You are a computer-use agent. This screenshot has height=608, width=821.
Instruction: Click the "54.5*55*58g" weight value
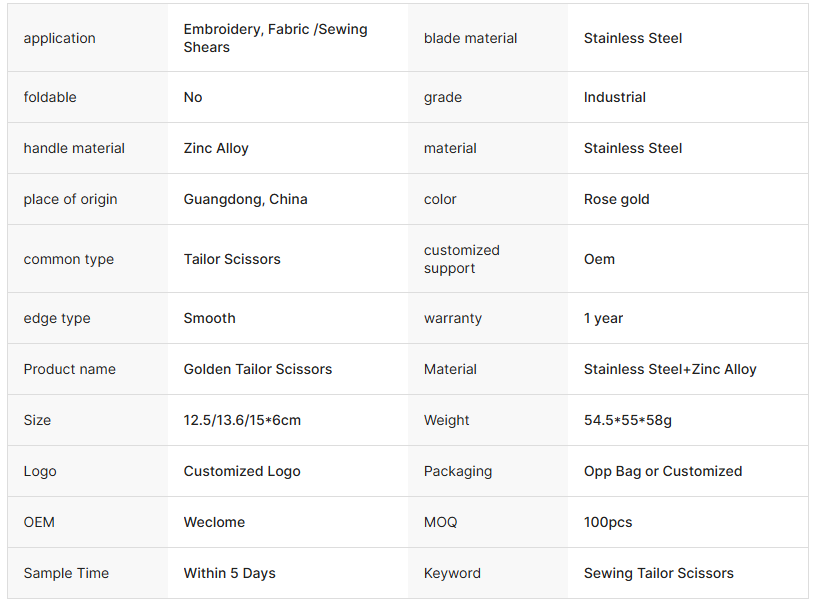coord(628,420)
